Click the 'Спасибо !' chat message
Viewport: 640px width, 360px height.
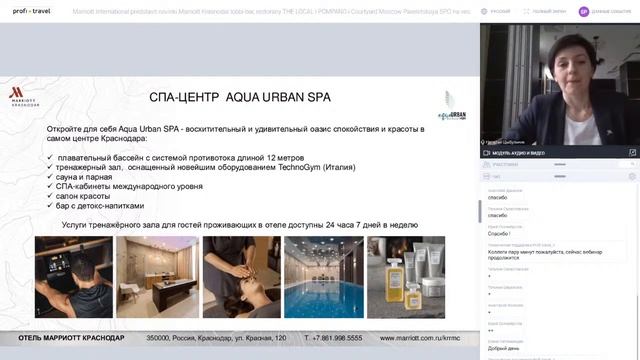pos(499,233)
